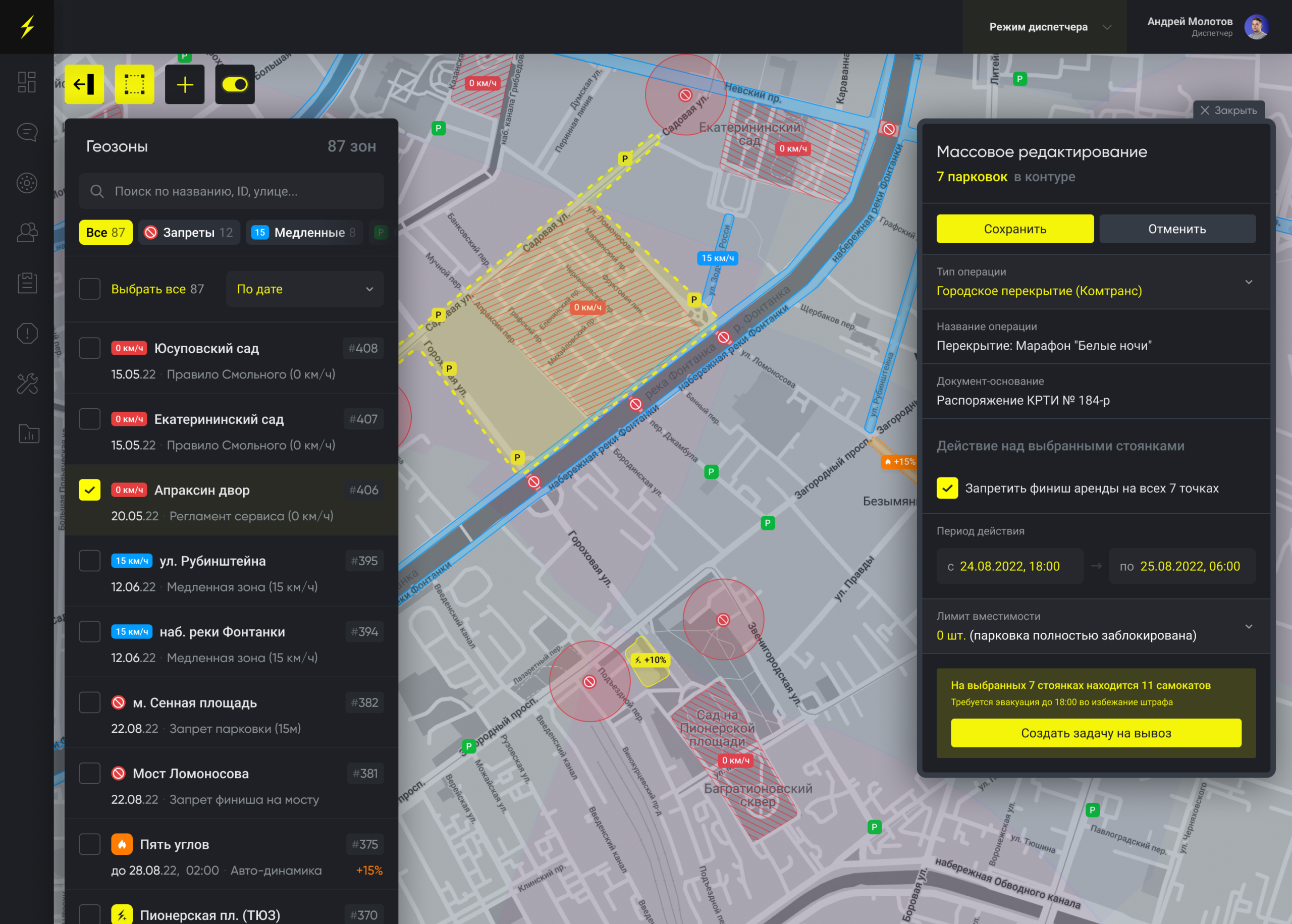Open the end date 25.08.2022, 06:00 picker

pos(1182,566)
